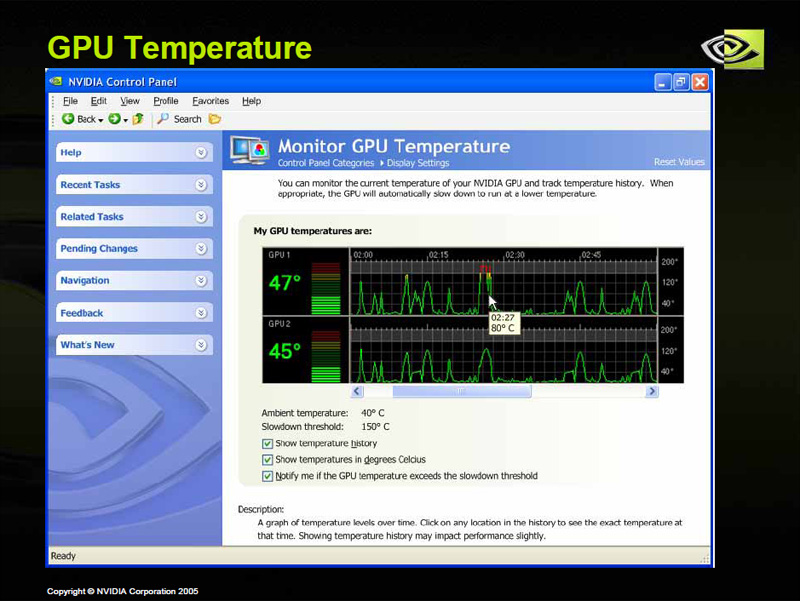Click the green Forward arrow icon
Image resolution: width=800 pixels, height=601 pixels.
coord(114,119)
